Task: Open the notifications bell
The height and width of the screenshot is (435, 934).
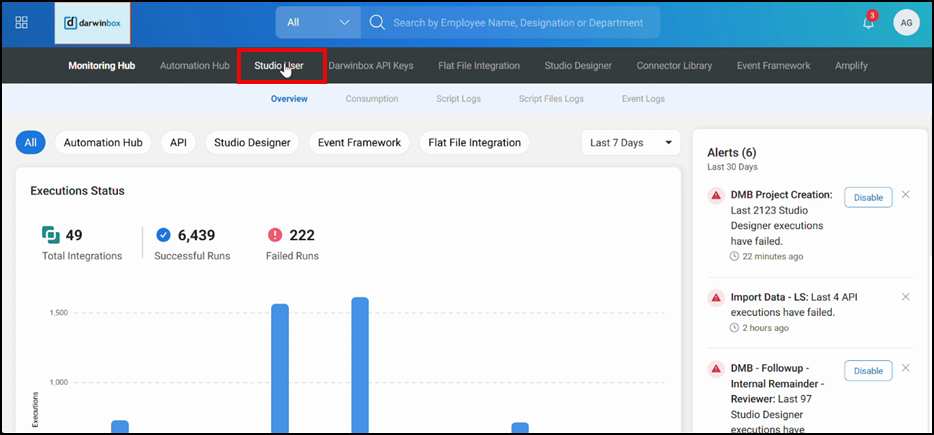Action: [x=868, y=22]
